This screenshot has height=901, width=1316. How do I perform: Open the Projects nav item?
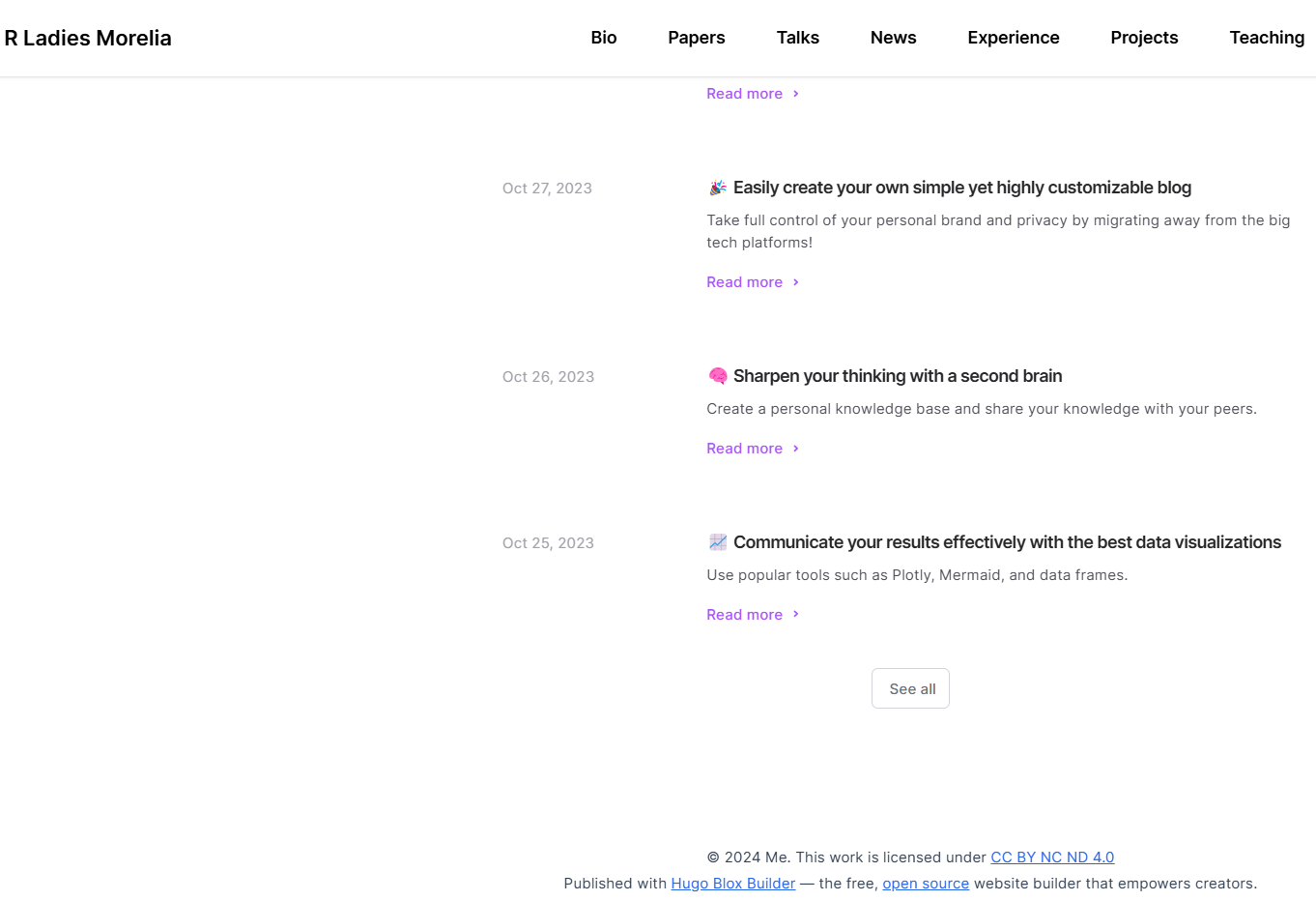click(x=1145, y=38)
